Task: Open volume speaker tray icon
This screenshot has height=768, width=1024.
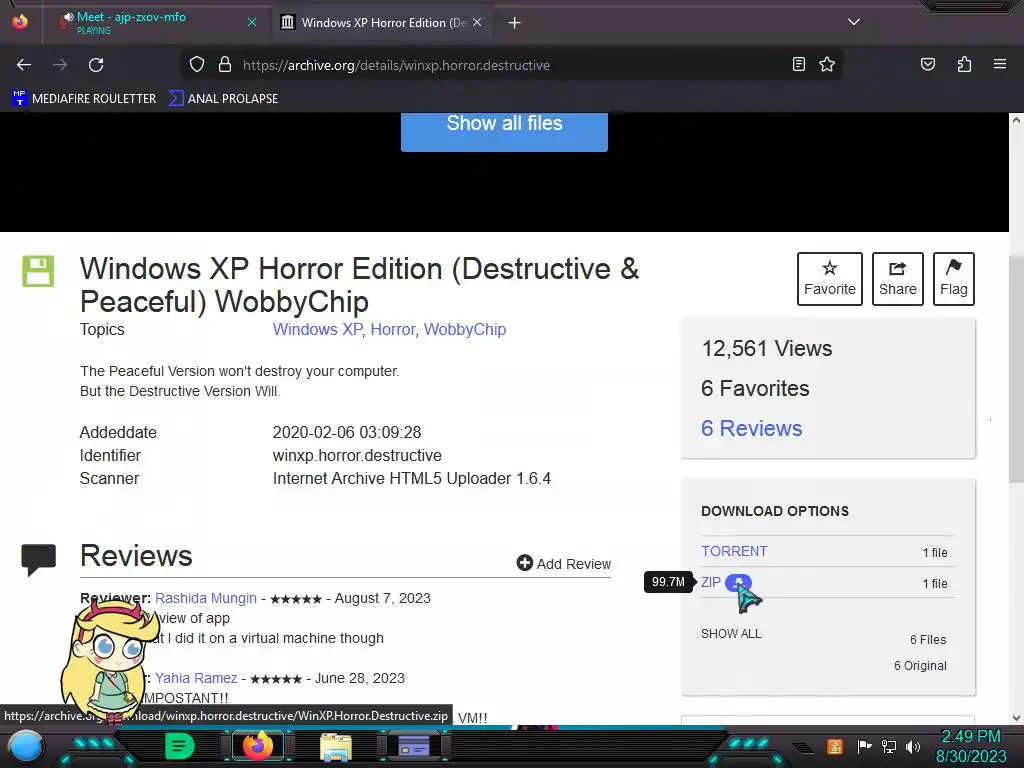Action: click(913, 746)
